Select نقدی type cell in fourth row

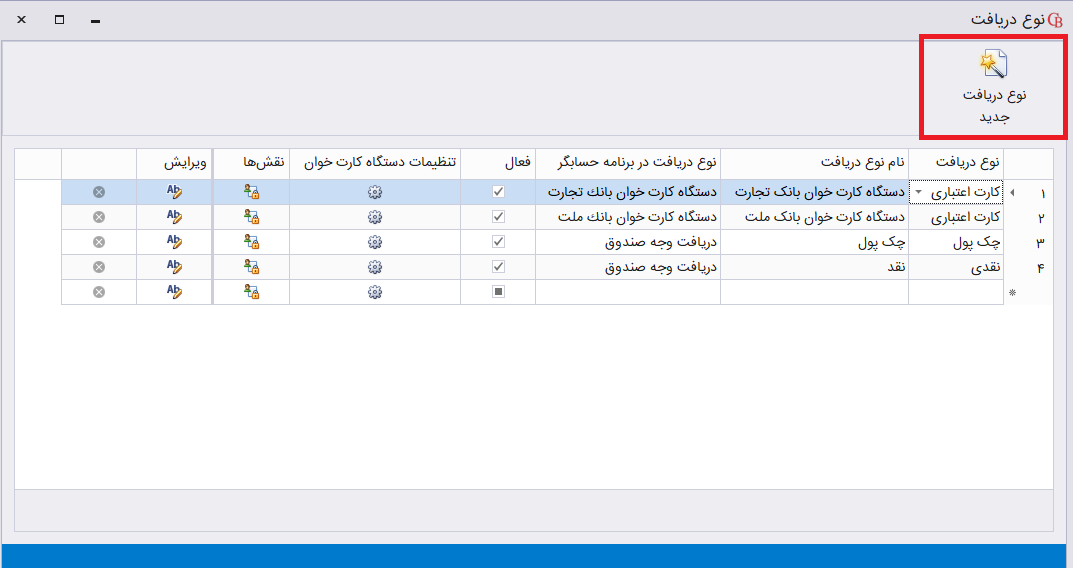click(x=955, y=267)
